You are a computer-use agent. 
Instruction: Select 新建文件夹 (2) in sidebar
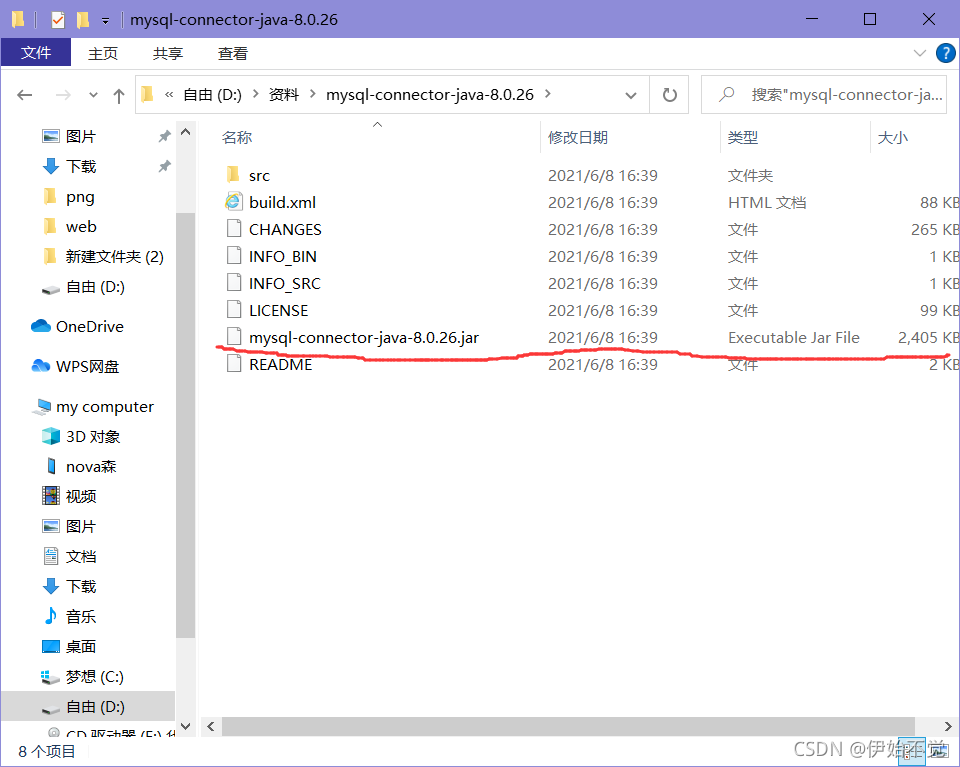pyautogui.click(x=114, y=256)
